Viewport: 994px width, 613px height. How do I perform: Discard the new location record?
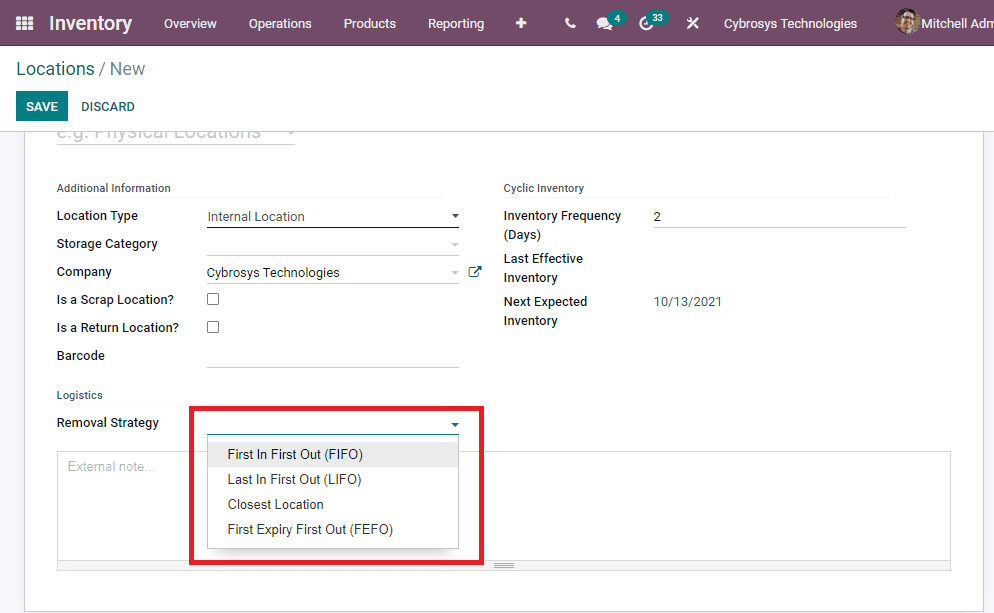point(107,106)
